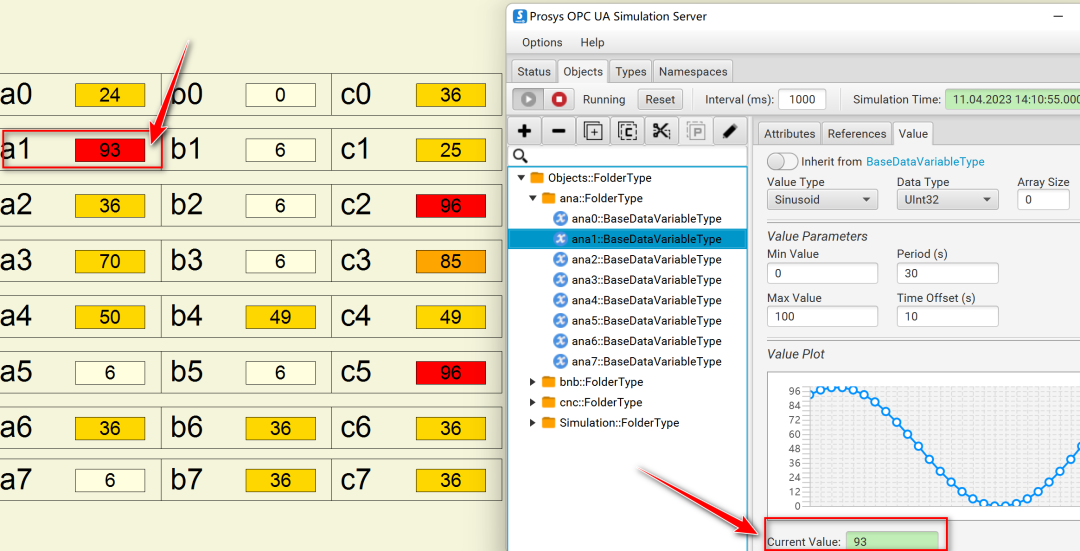Click the red c2 value box 96
Screen dimensions: 1080x551
[450, 205]
